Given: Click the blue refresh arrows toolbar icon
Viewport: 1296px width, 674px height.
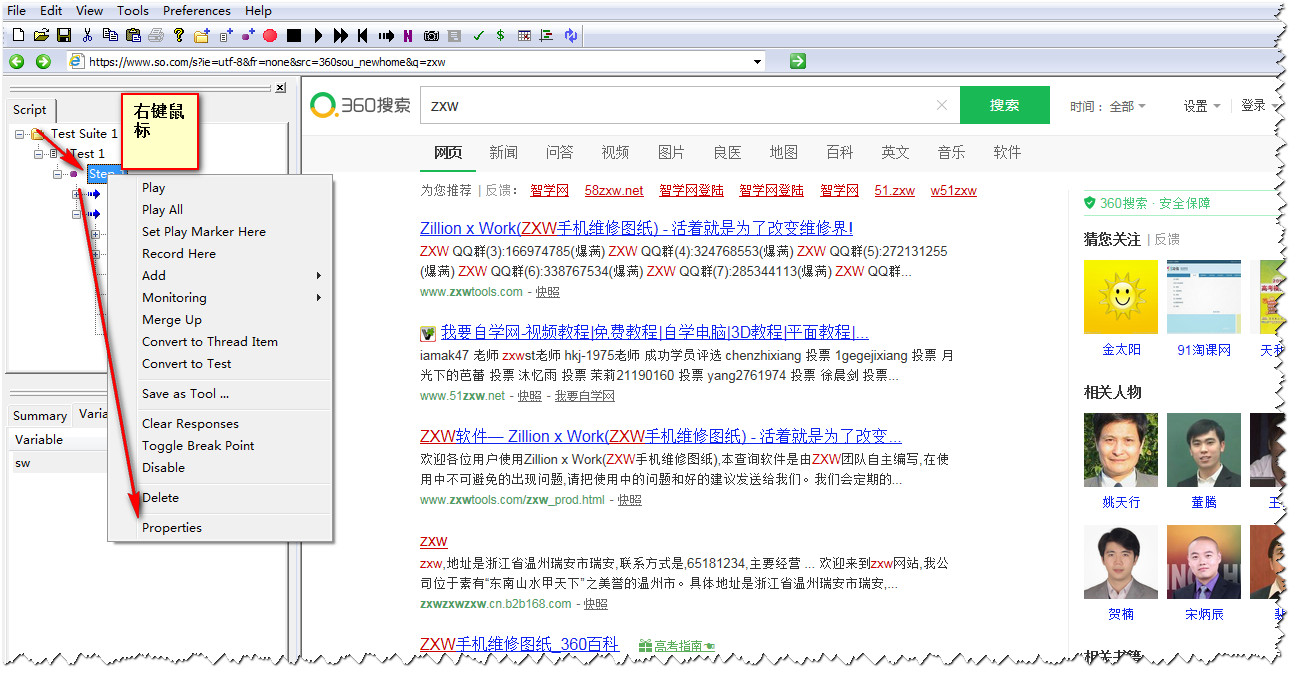Looking at the screenshot, I should 571,35.
